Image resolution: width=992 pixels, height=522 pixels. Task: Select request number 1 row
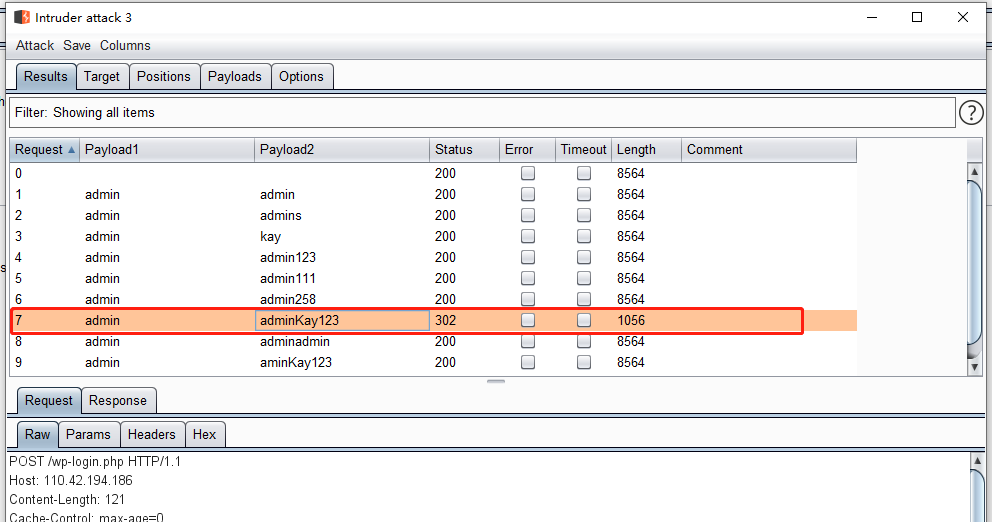click(x=433, y=194)
